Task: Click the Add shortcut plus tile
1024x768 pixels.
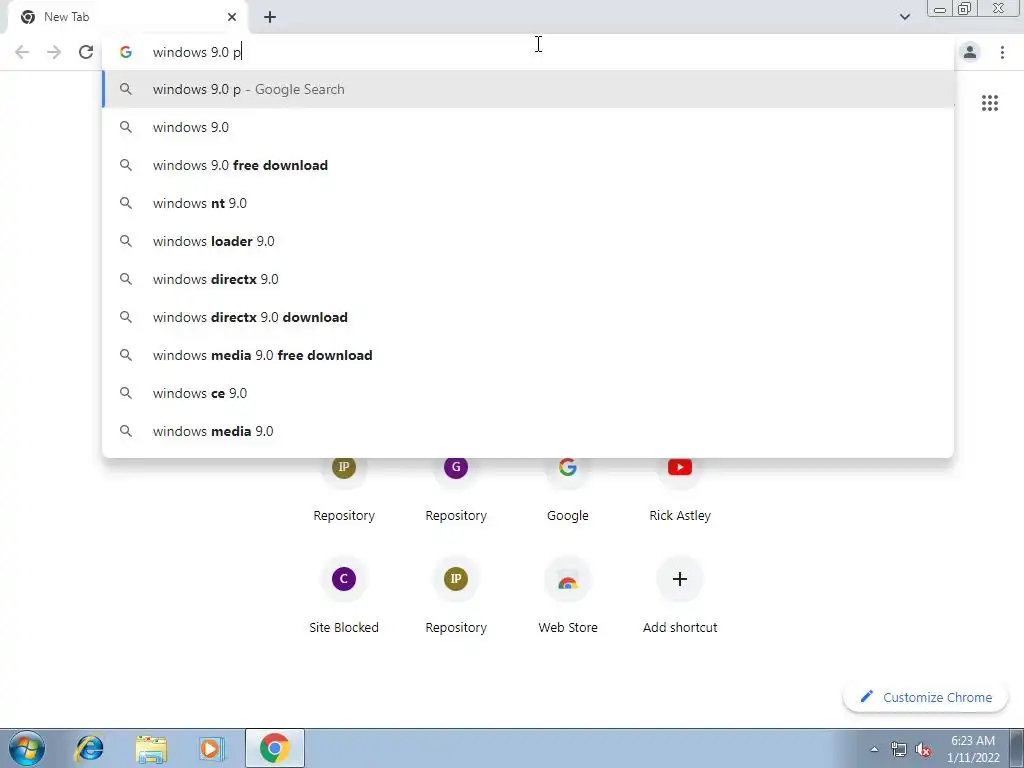Action: coord(680,596)
